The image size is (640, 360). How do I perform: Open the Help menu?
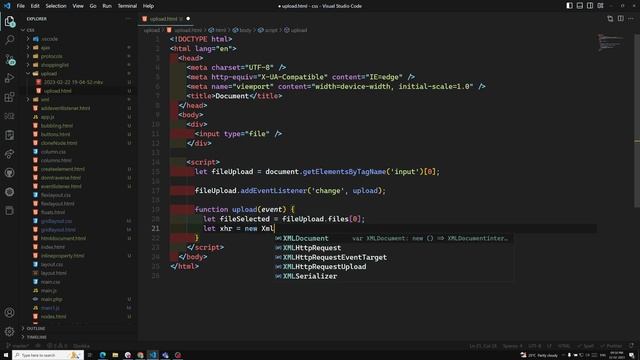[x=148, y=6]
